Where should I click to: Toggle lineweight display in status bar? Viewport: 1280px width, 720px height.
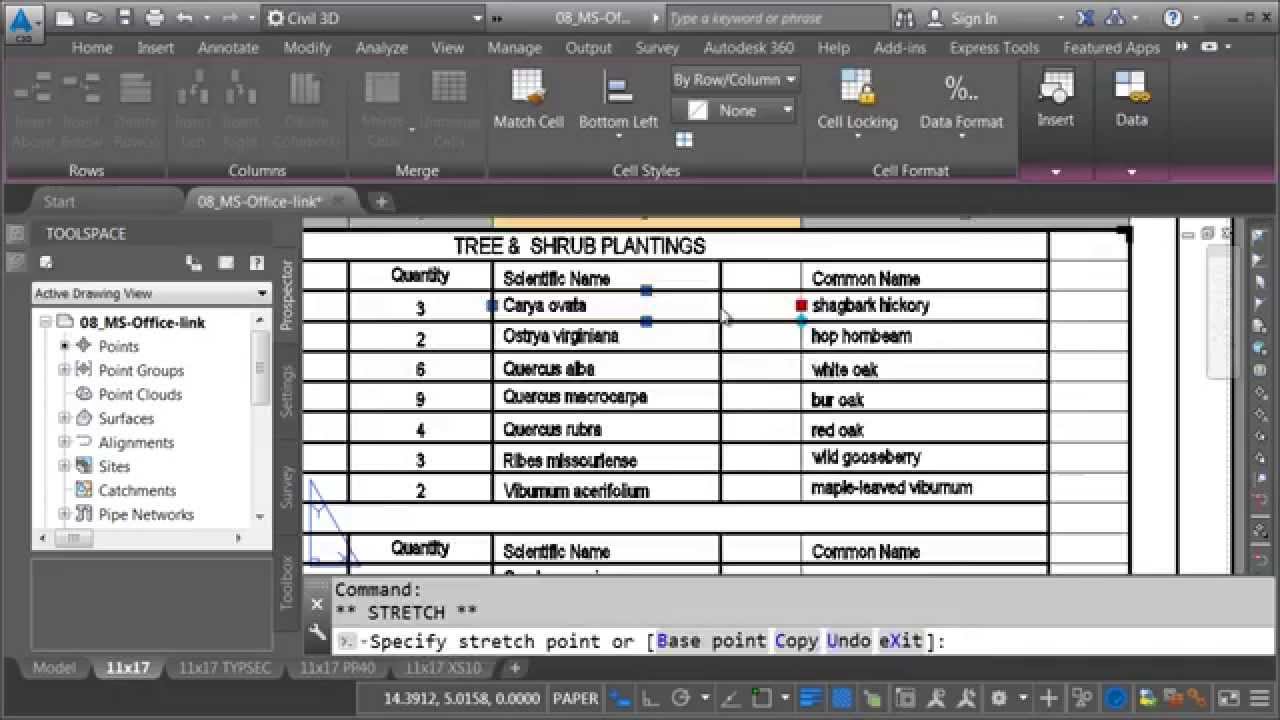811,698
